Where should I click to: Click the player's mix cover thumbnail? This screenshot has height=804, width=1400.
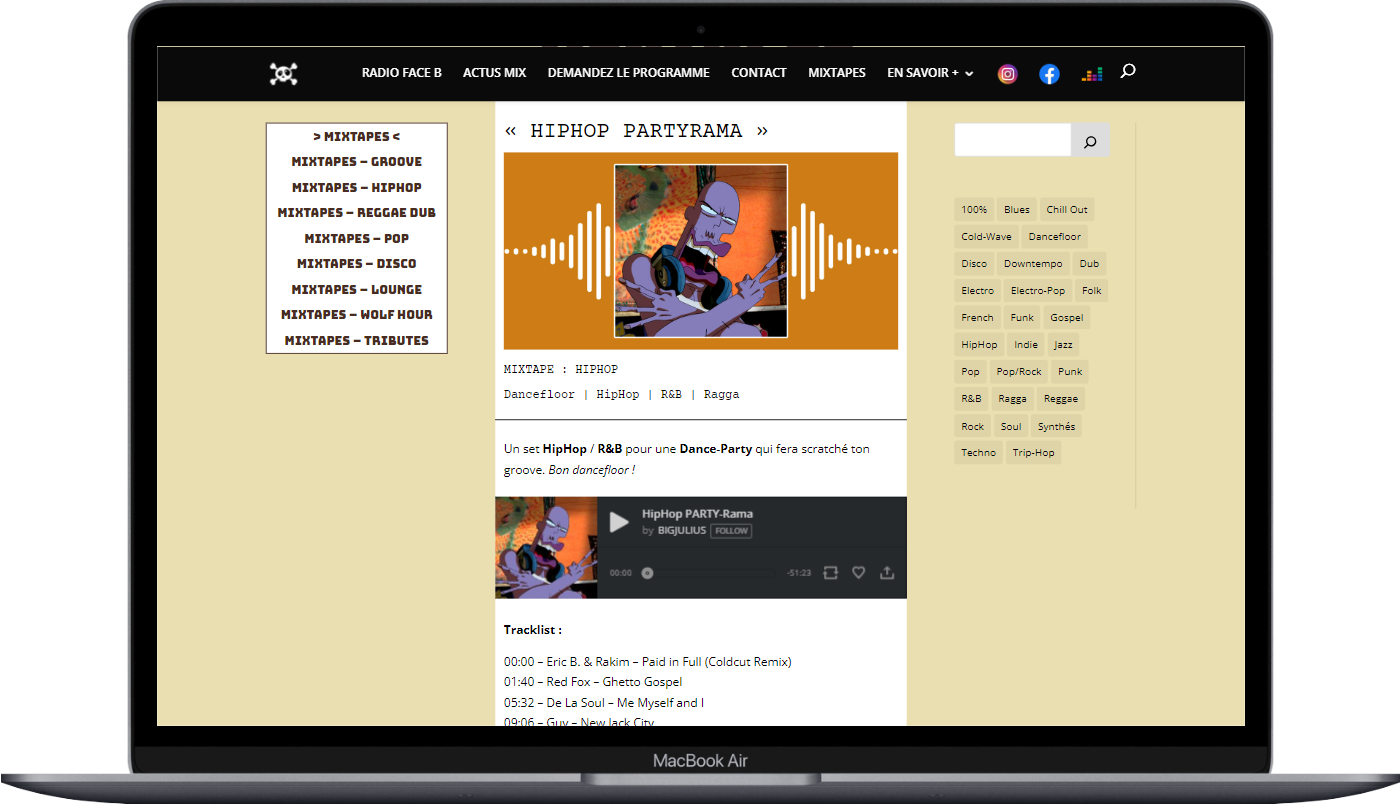pos(546,548)
